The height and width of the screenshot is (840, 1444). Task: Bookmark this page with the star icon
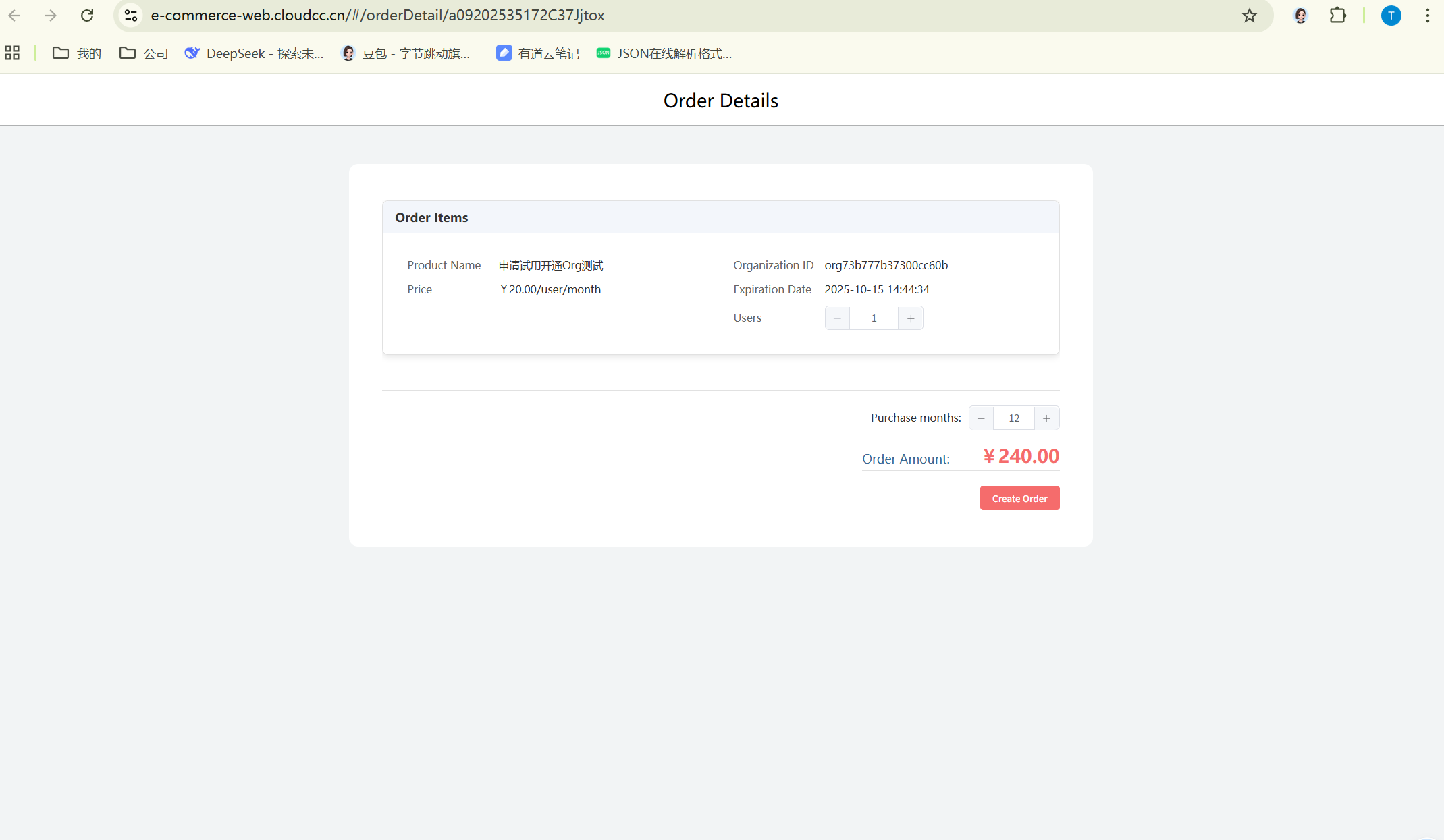1249,16
